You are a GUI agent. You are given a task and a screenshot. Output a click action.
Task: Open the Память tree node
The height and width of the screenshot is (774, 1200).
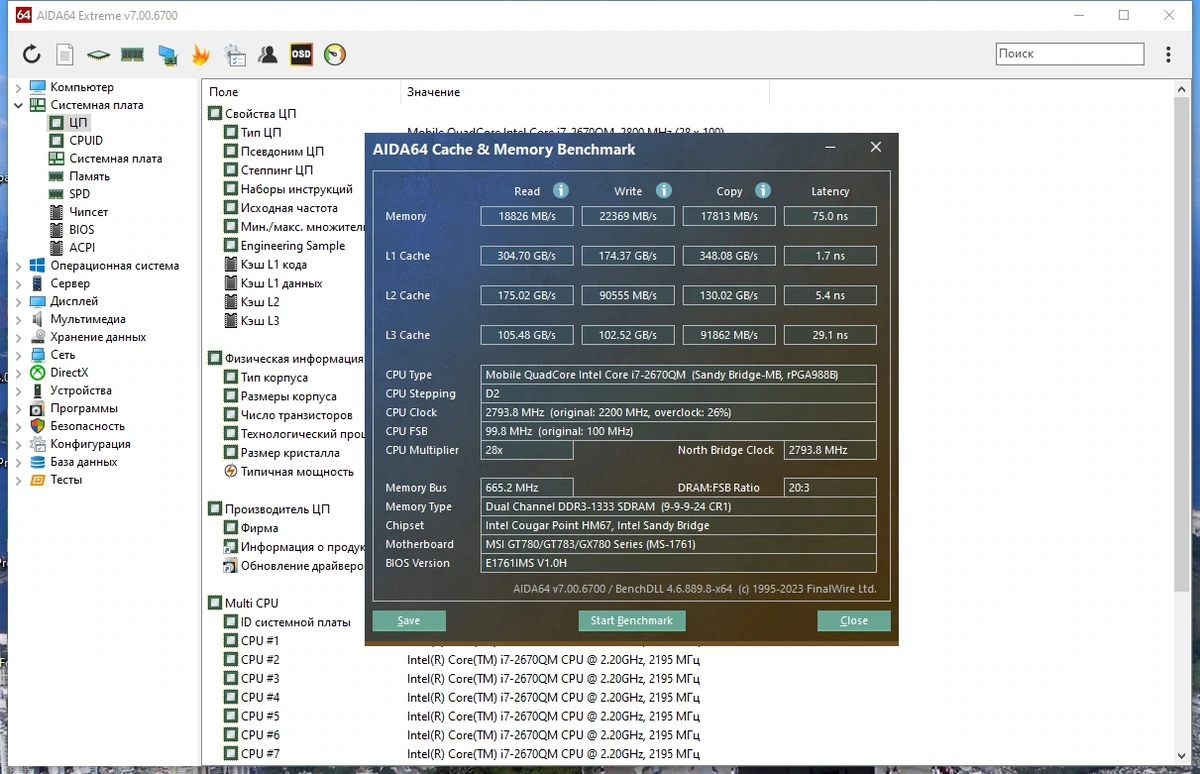90,176
